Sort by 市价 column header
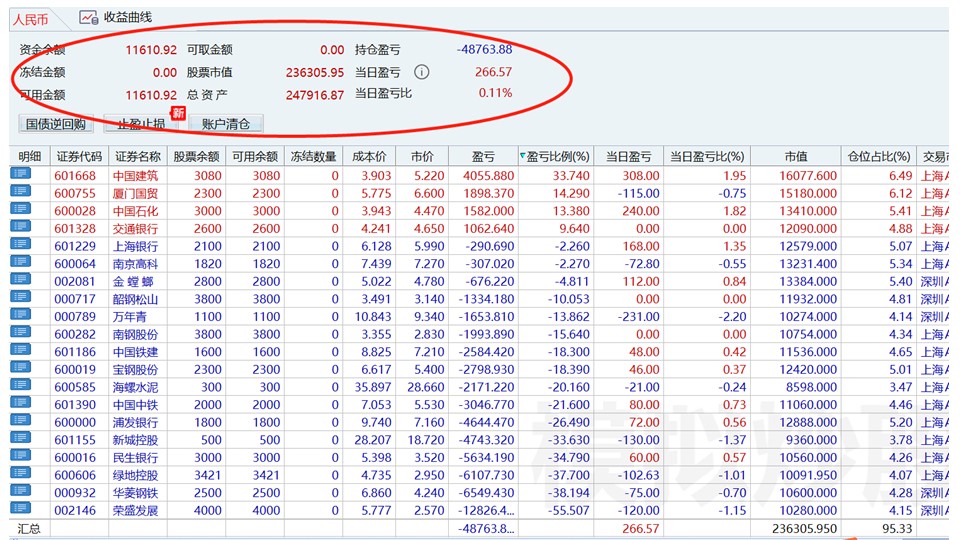This screenshot has width=960, height=540. pos(422,157)
